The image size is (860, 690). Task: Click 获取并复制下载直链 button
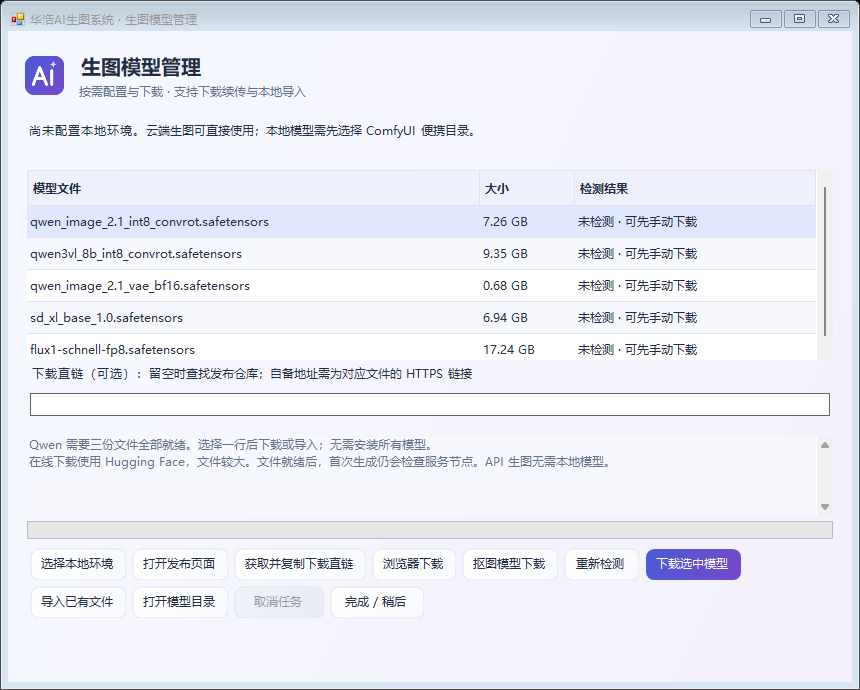[300, 564]
